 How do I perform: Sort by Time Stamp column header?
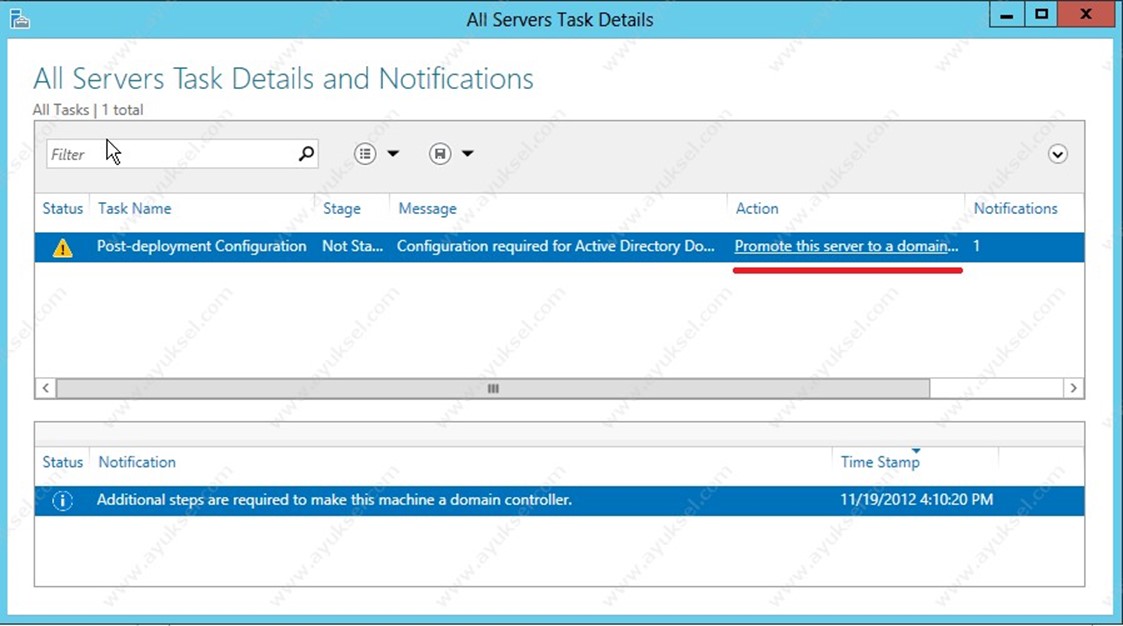(x=880, y=462)
